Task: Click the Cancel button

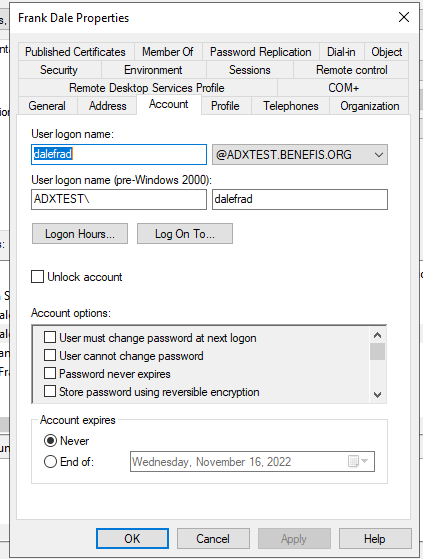Action: (213, 538)
